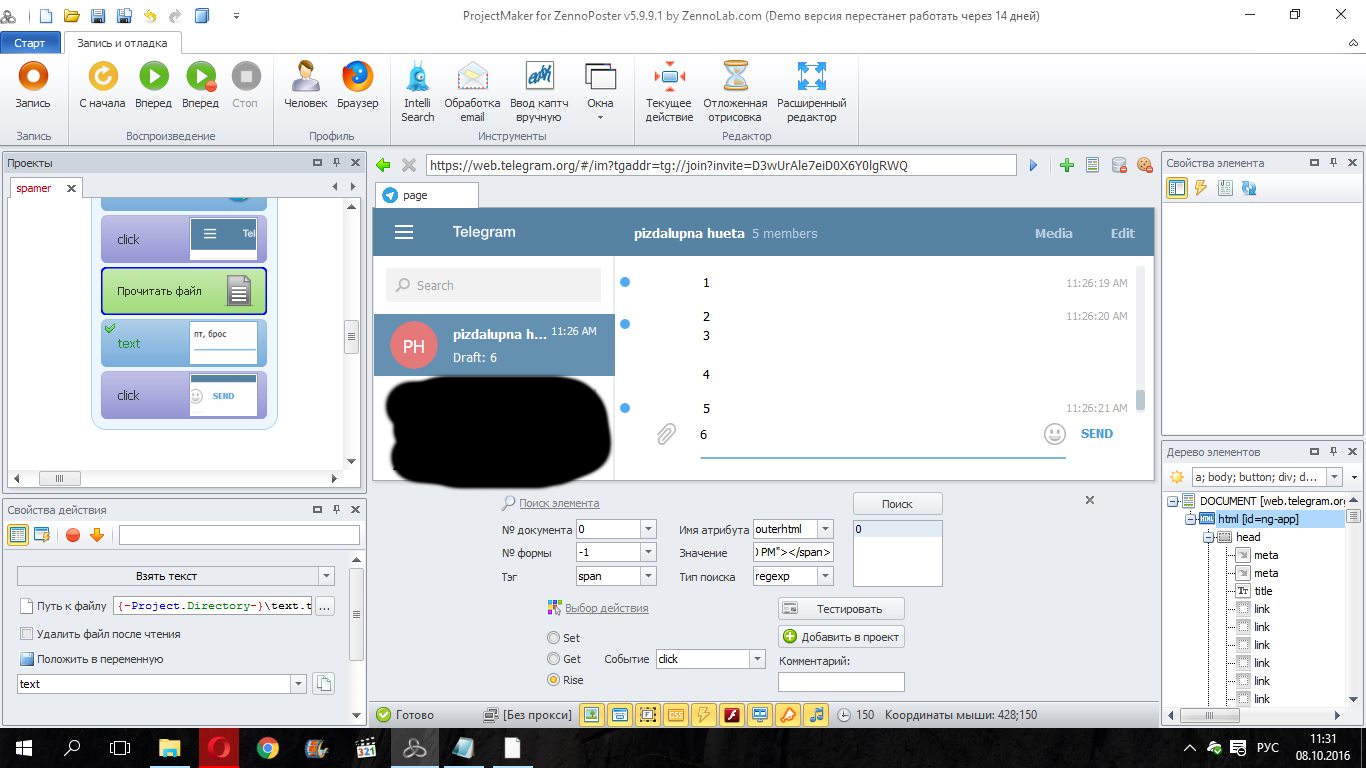This screenshot has height=768, width=1366.
Task: Toggle Отложенная отрисовка mode
Action: pos(735,92)
